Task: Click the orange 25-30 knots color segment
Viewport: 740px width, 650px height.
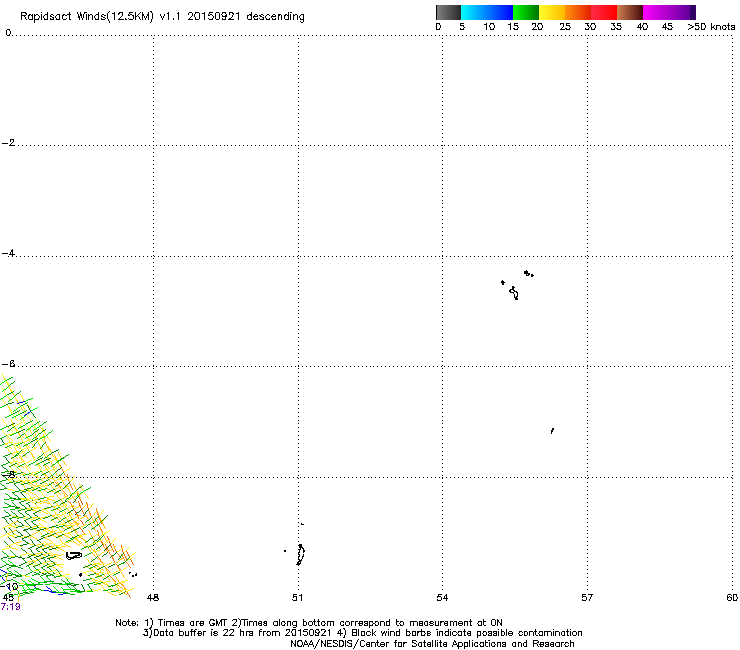Action: pos(578,12)
